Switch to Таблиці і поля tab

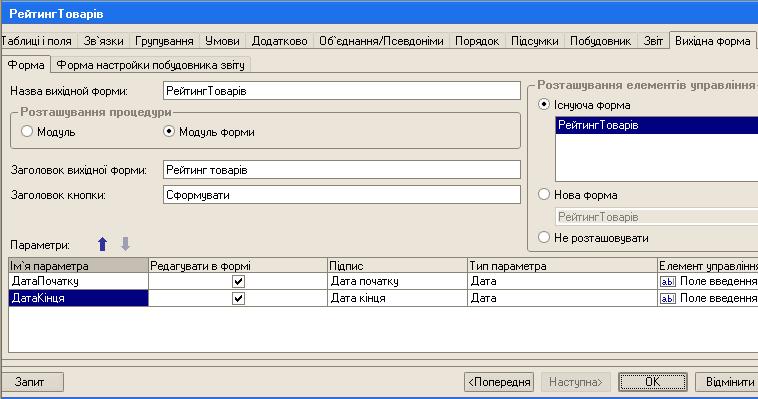[39, 41]
